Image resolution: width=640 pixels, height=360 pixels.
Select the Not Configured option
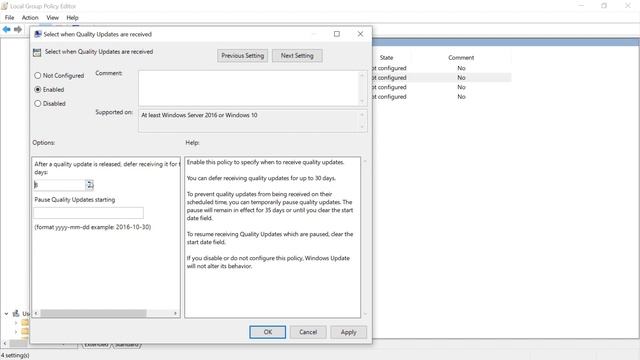59,76
